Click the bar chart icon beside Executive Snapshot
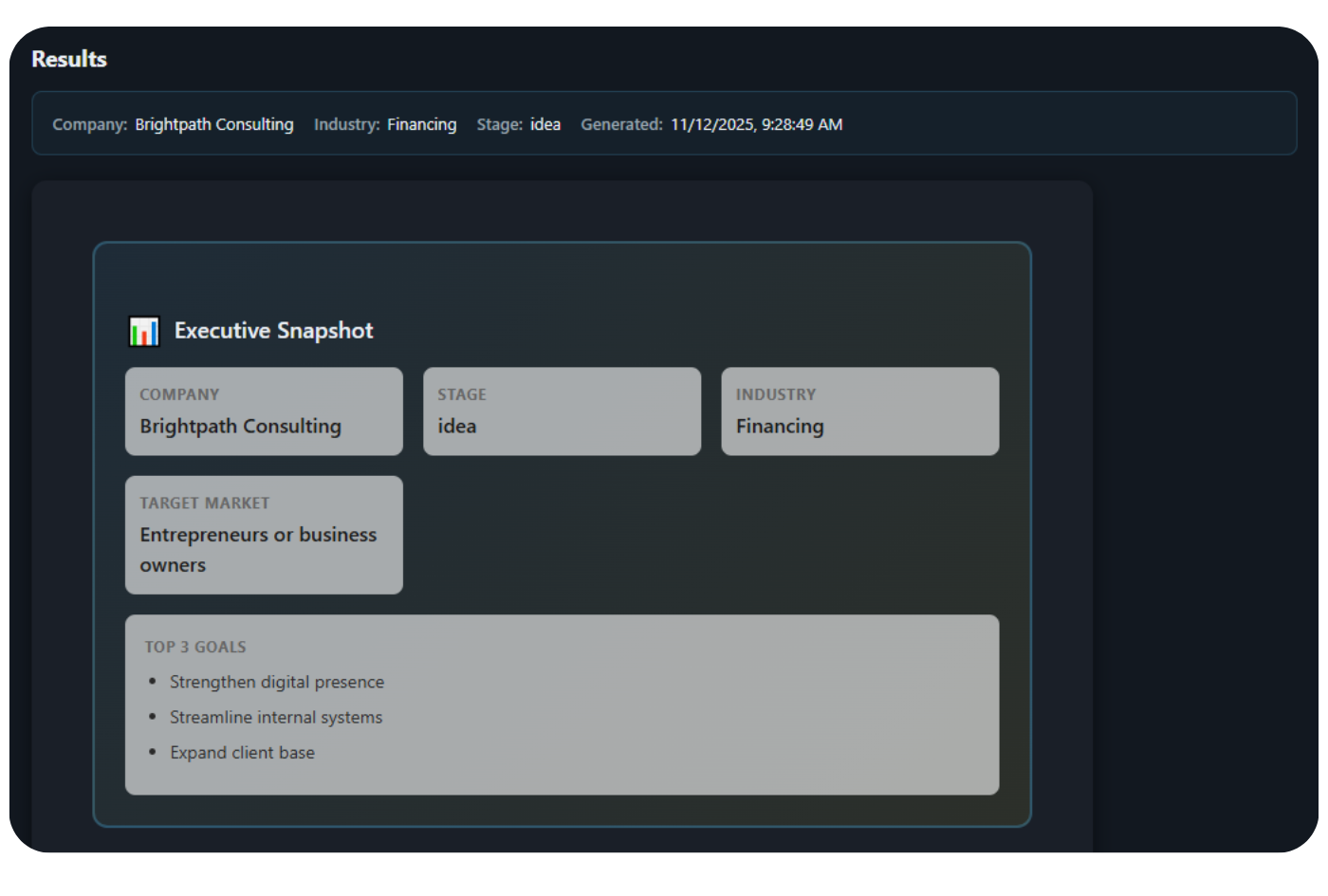The image size is (1328, 896). (x=144, y=331)
